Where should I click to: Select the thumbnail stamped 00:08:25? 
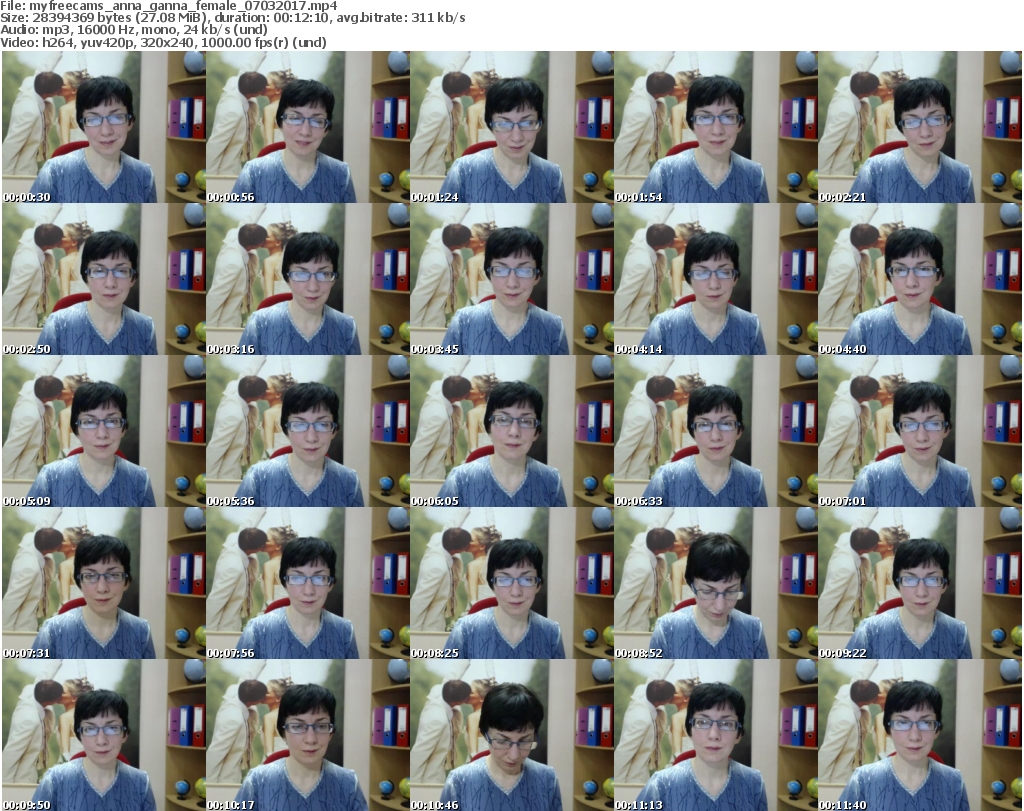click(x=512, y=583)
